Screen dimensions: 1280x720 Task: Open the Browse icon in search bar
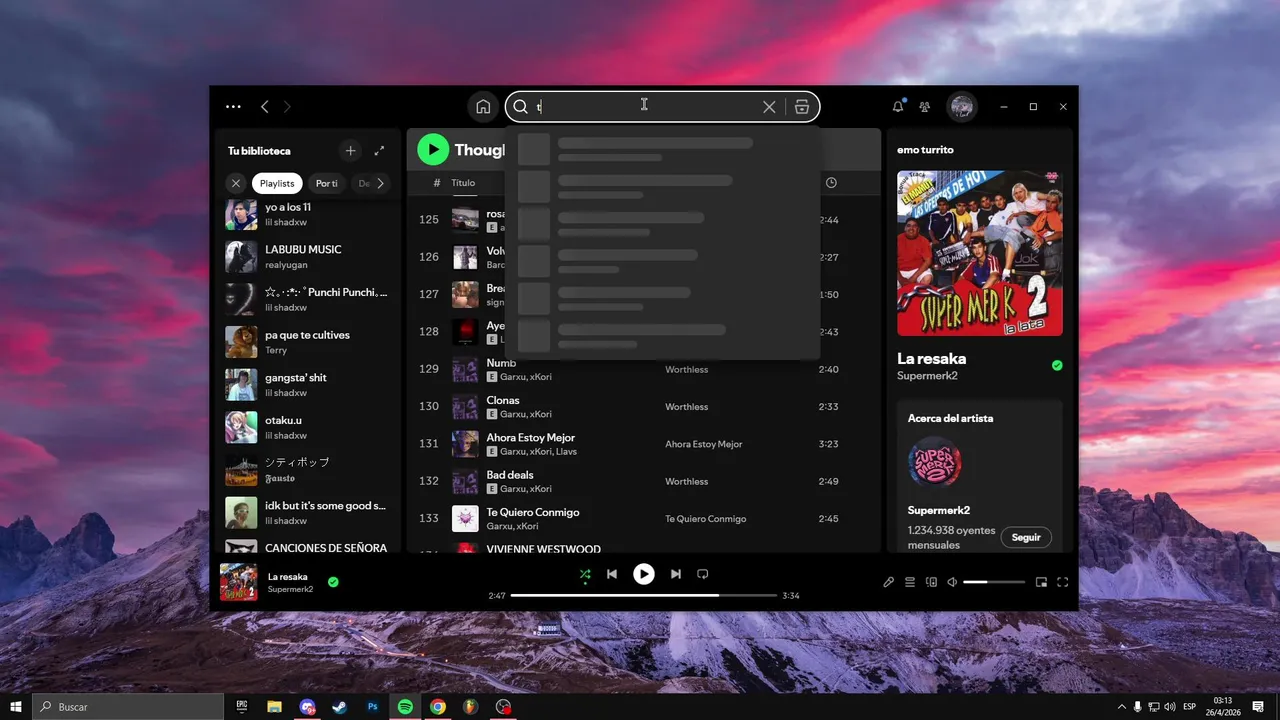[x=802, y=107]
